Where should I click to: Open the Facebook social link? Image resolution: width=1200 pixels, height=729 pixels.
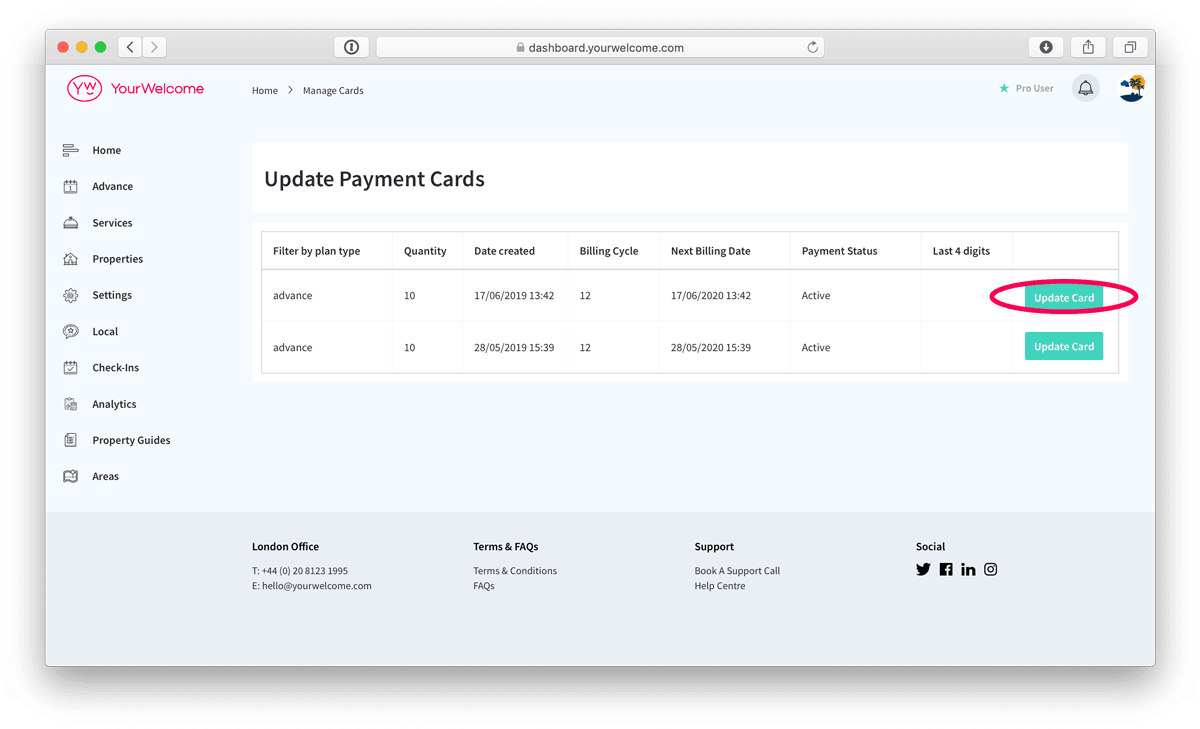(x=946, y=569)
